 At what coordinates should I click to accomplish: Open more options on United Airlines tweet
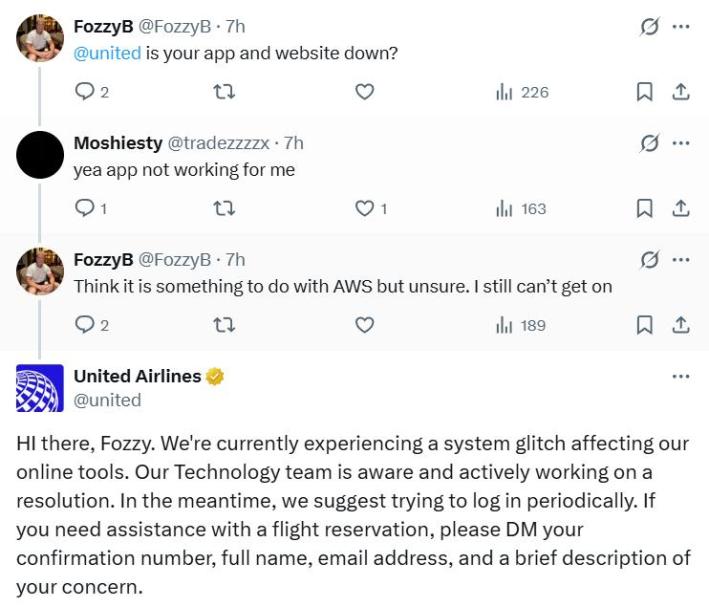[681, 377]
